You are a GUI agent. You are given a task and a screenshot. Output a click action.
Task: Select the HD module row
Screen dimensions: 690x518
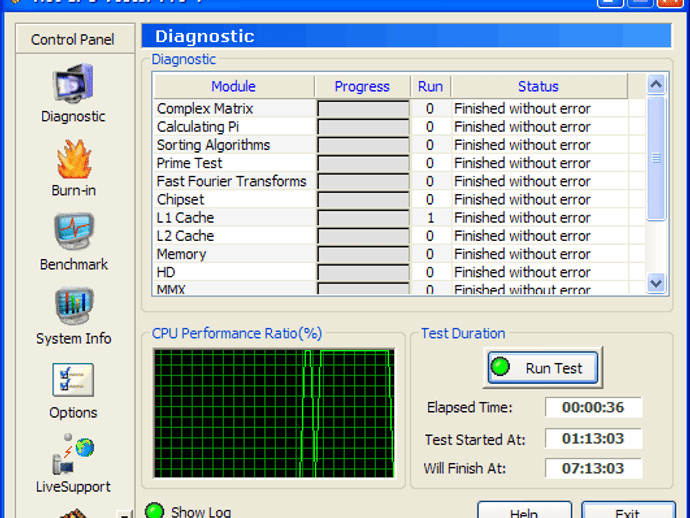coord(399,272)
